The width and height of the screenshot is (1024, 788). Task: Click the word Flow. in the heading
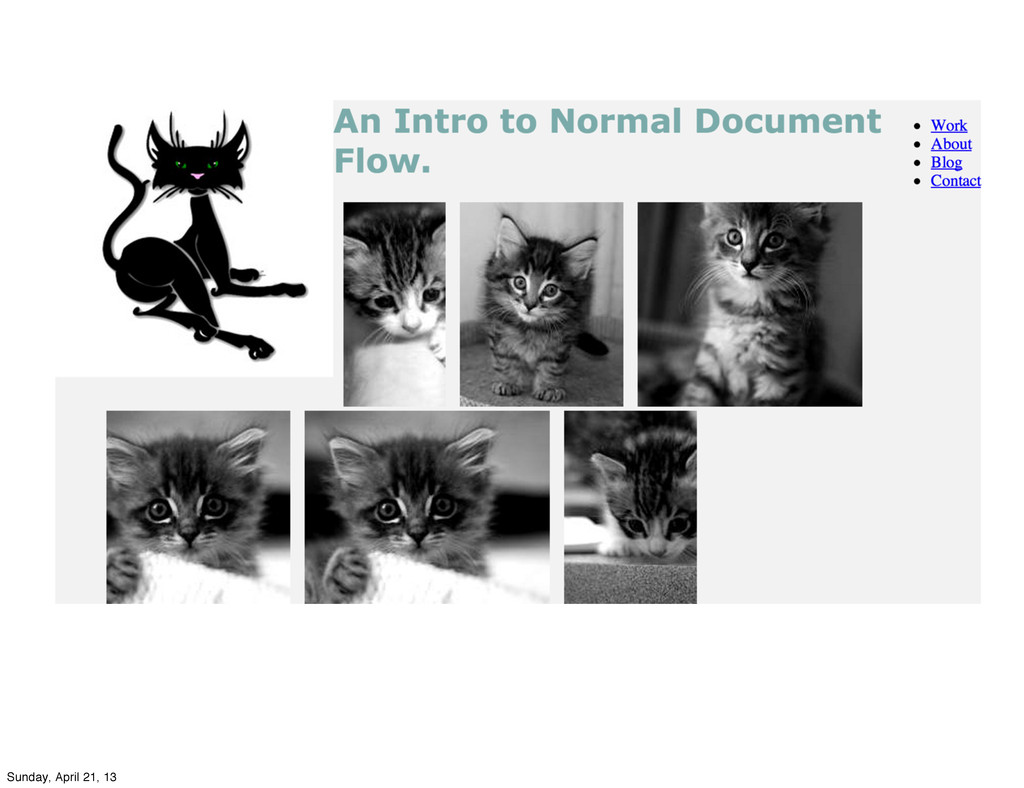pos(383,161)
